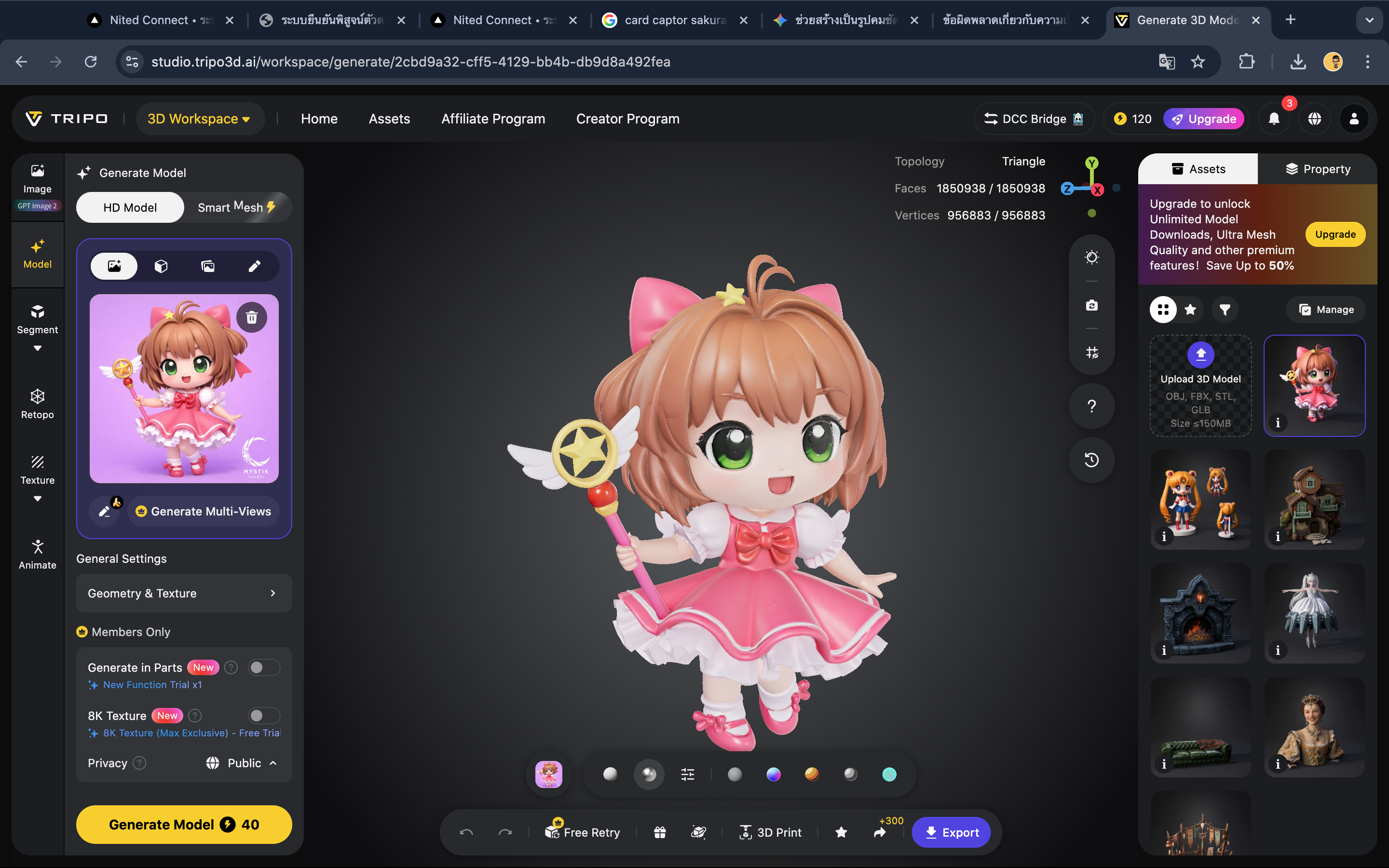Viewport: 1389px width, 868px height.
Task: Click the Upload 3D Model tile
Action: tap(1201, 386)
